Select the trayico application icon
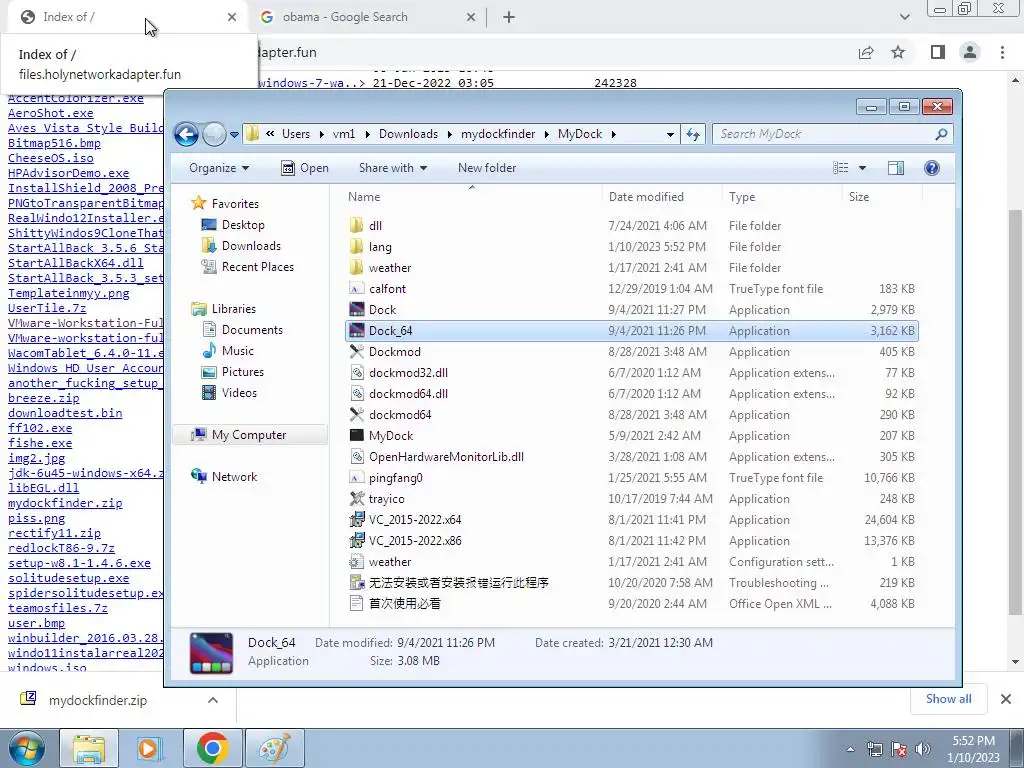The height and width of the screenshot is (768, 1024). click(357, 499)
